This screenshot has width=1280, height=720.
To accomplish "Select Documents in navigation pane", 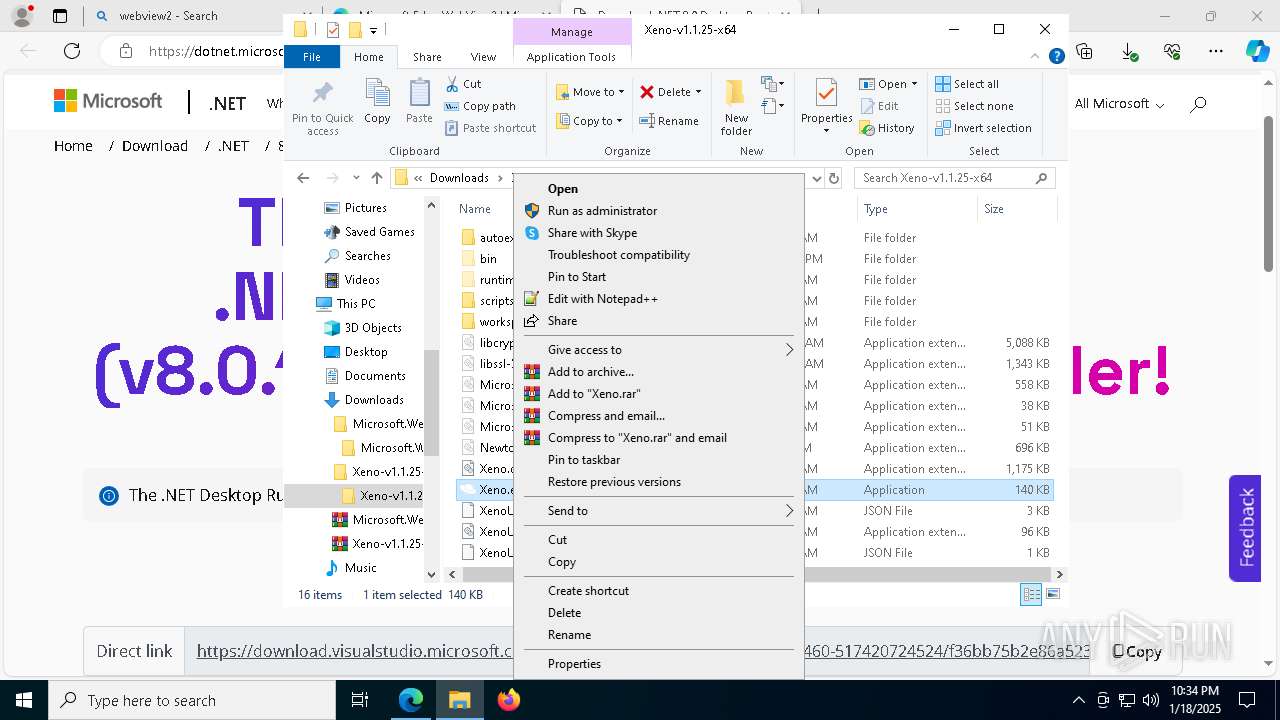I will pos(375,376).
